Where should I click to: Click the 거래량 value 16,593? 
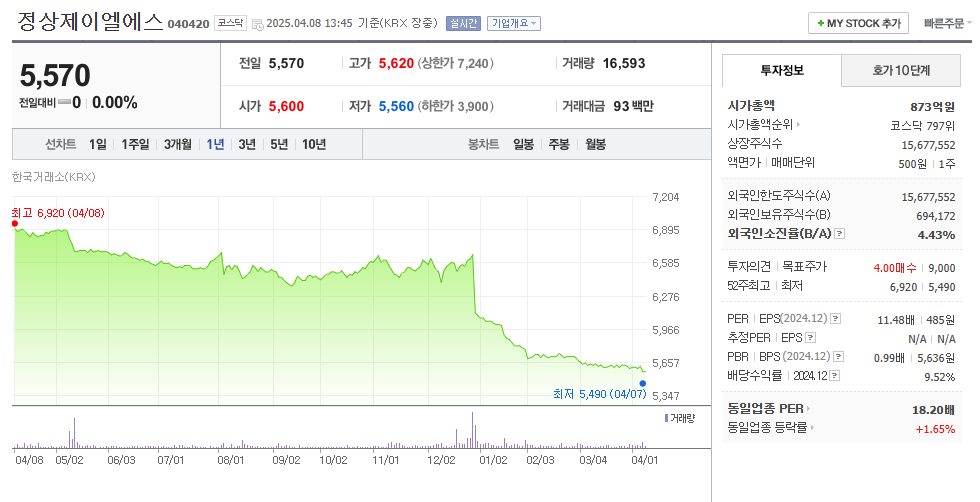point(624,64)
